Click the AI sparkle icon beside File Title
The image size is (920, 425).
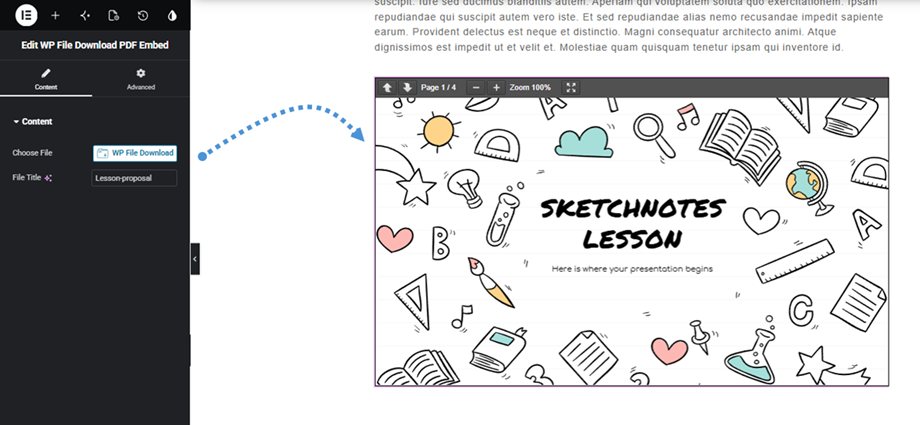tap(49, 178)
